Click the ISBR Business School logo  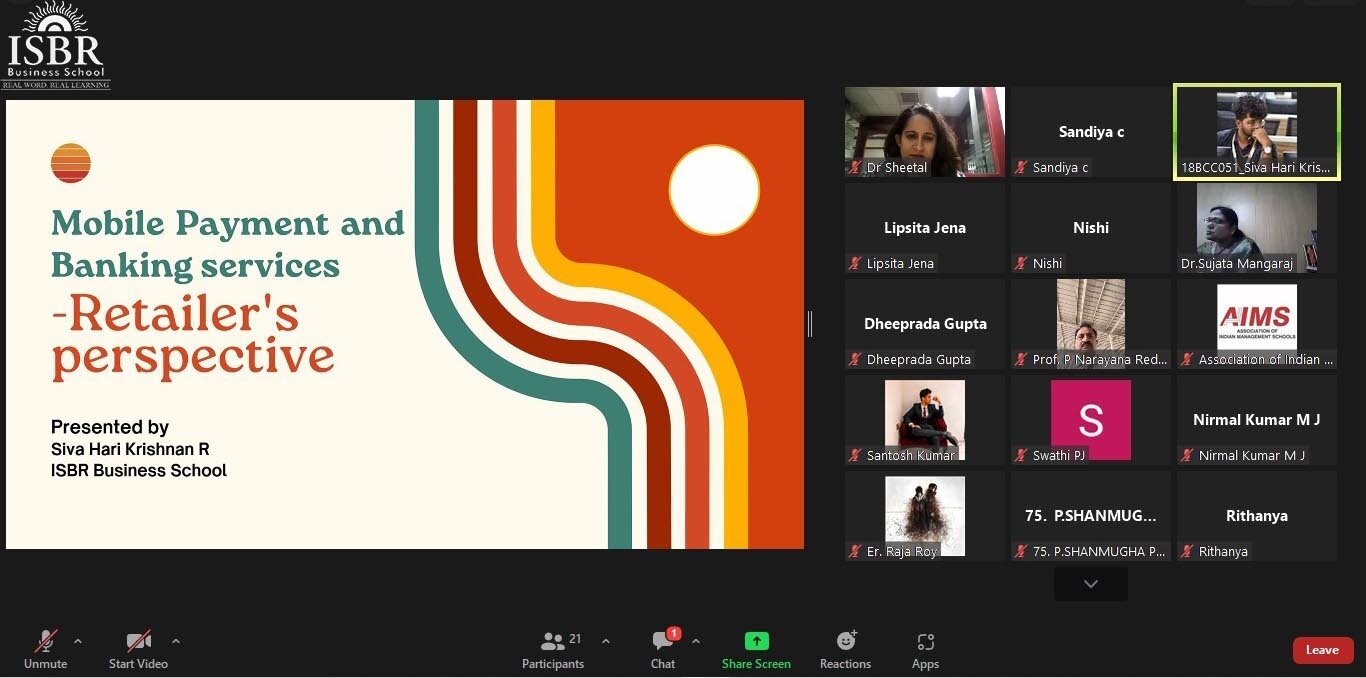(x=56, y=46)
